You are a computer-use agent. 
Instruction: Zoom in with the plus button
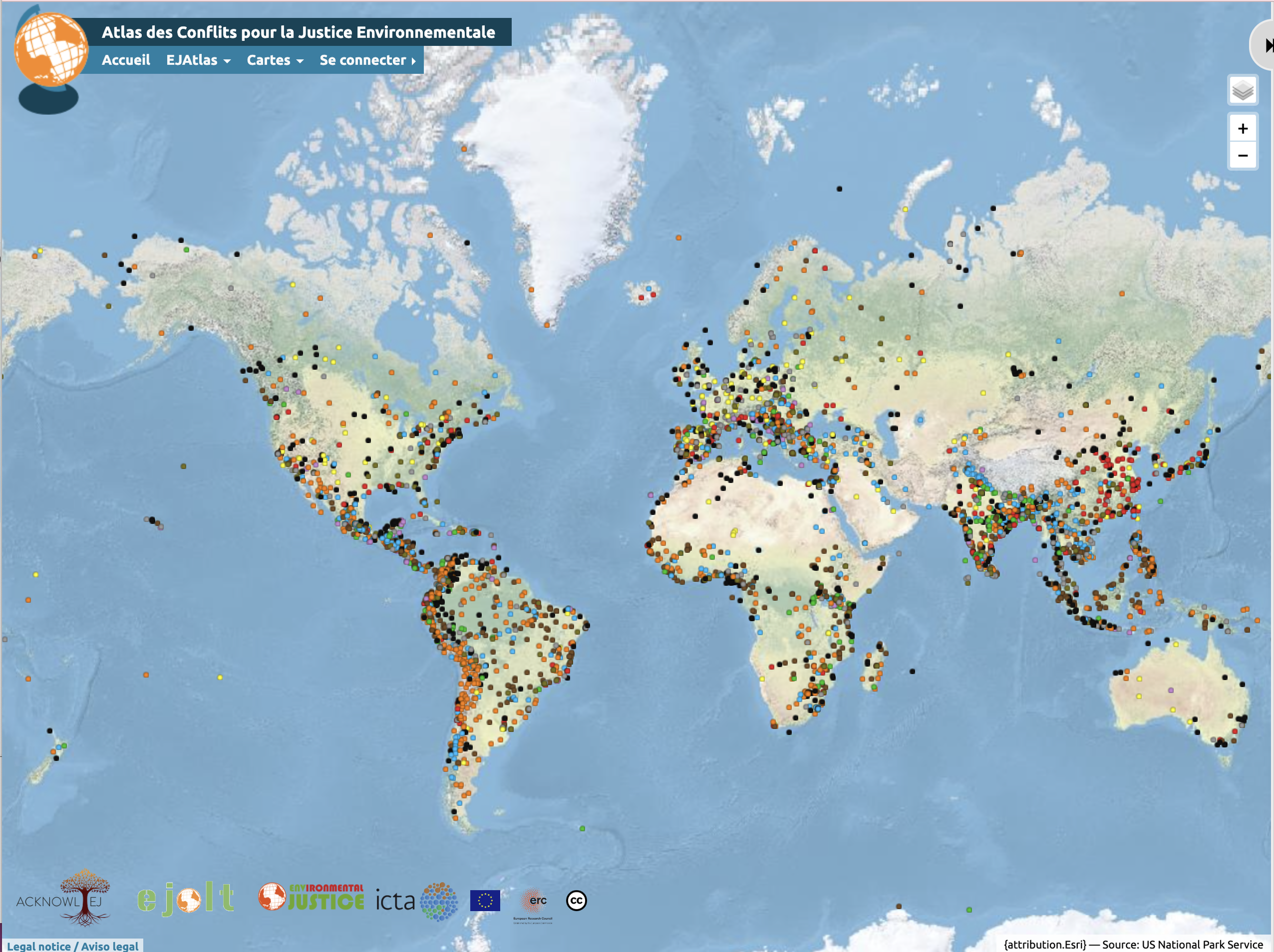tap(1242, 128)
